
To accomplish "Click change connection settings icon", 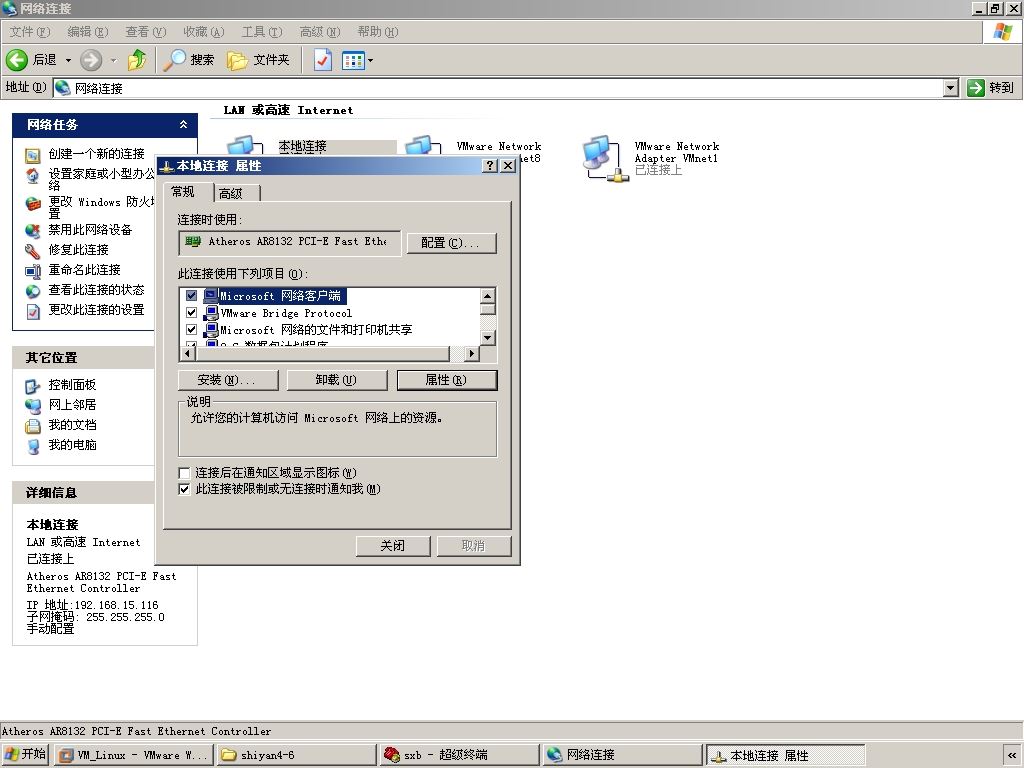I will click(33, 312).
